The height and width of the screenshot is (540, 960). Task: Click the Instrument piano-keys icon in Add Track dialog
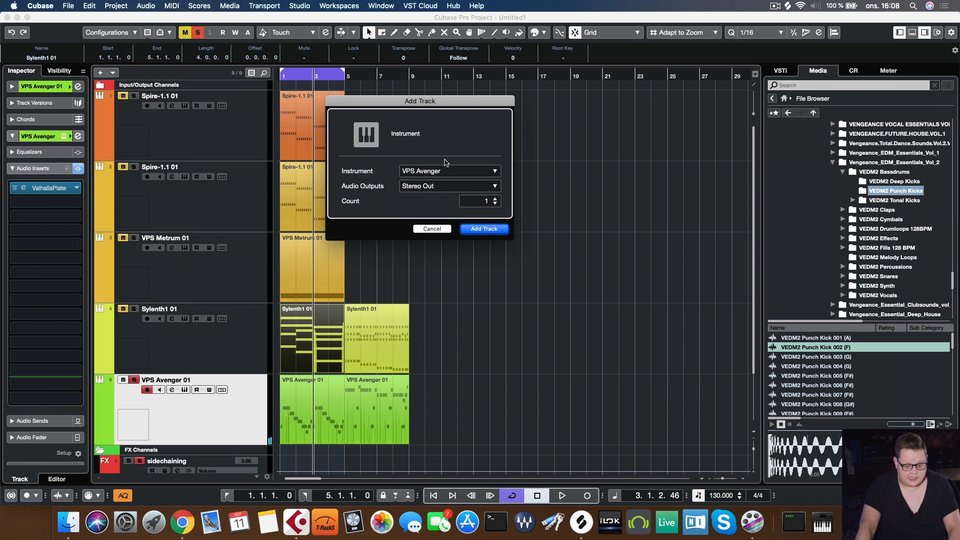(x=366, y=135)
